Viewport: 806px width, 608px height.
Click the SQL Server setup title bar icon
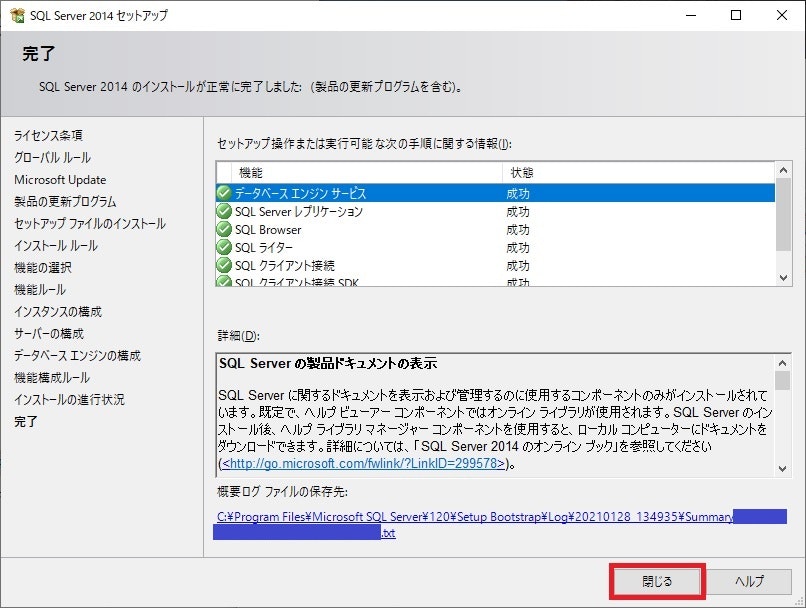[17, 15]
